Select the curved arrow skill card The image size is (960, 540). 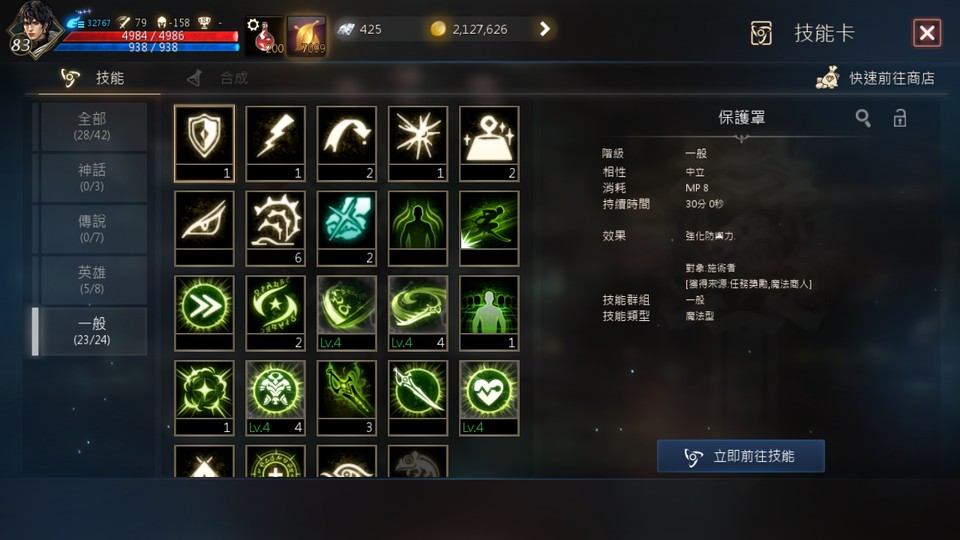pos(347,143)
